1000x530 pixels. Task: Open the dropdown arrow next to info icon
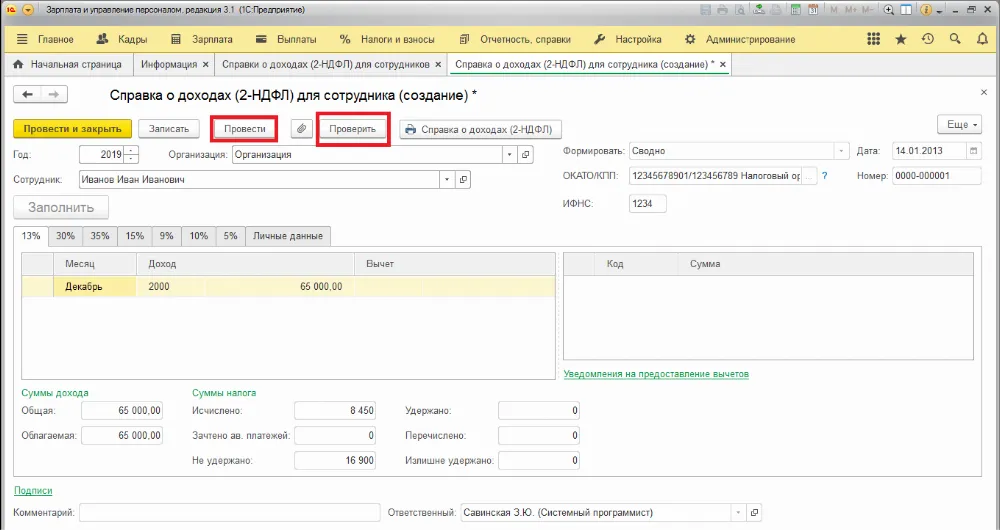[939, 11]
